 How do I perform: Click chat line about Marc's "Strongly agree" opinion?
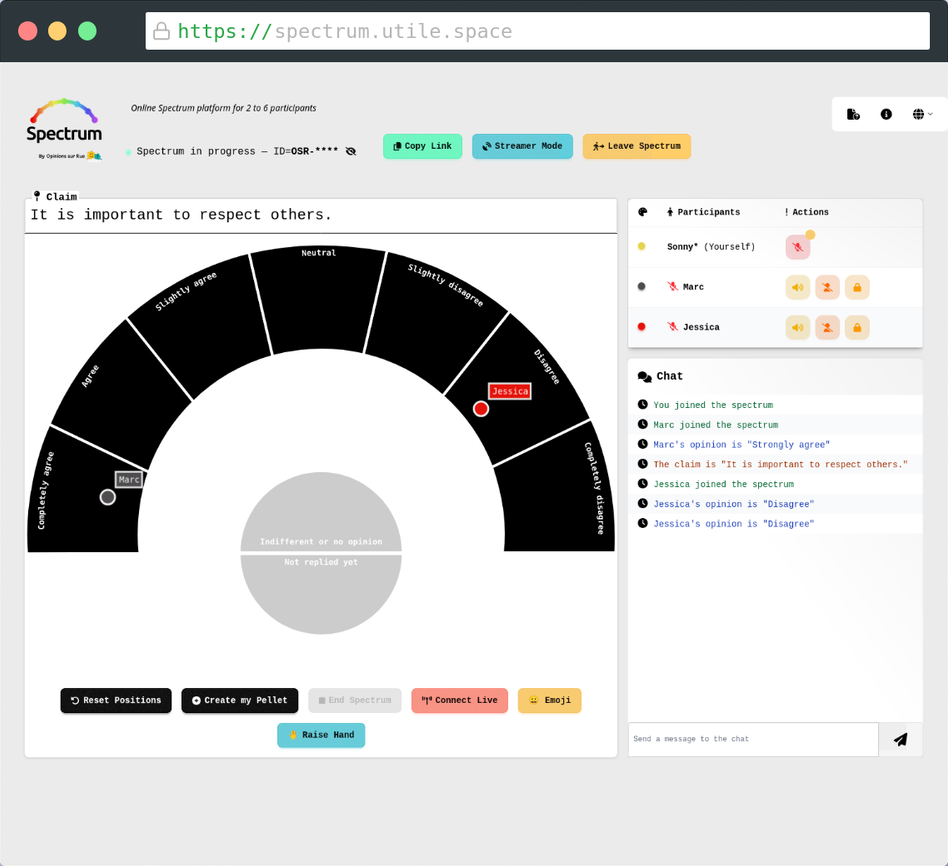pyautogui.click(x=741, y=444)
